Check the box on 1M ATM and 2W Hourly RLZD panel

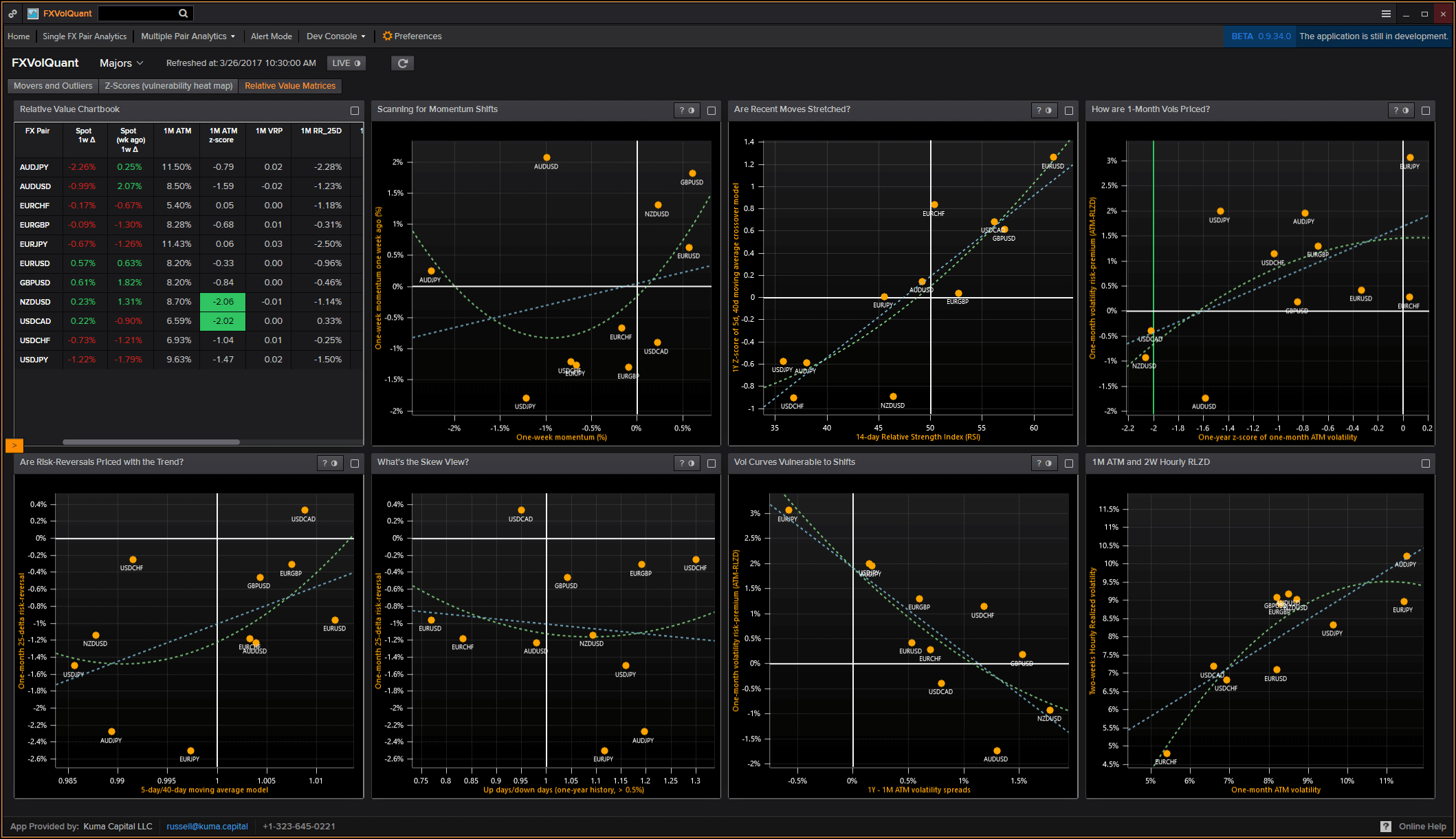pos(1425,463)
